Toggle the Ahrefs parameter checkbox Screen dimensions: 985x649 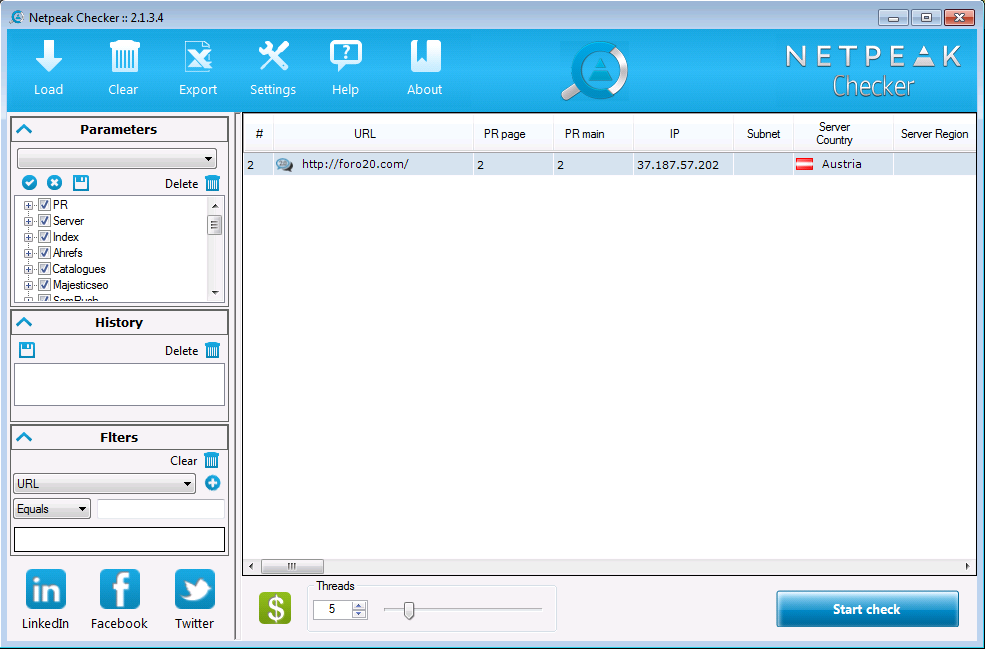pyautogui.click(x=44, y=253)
